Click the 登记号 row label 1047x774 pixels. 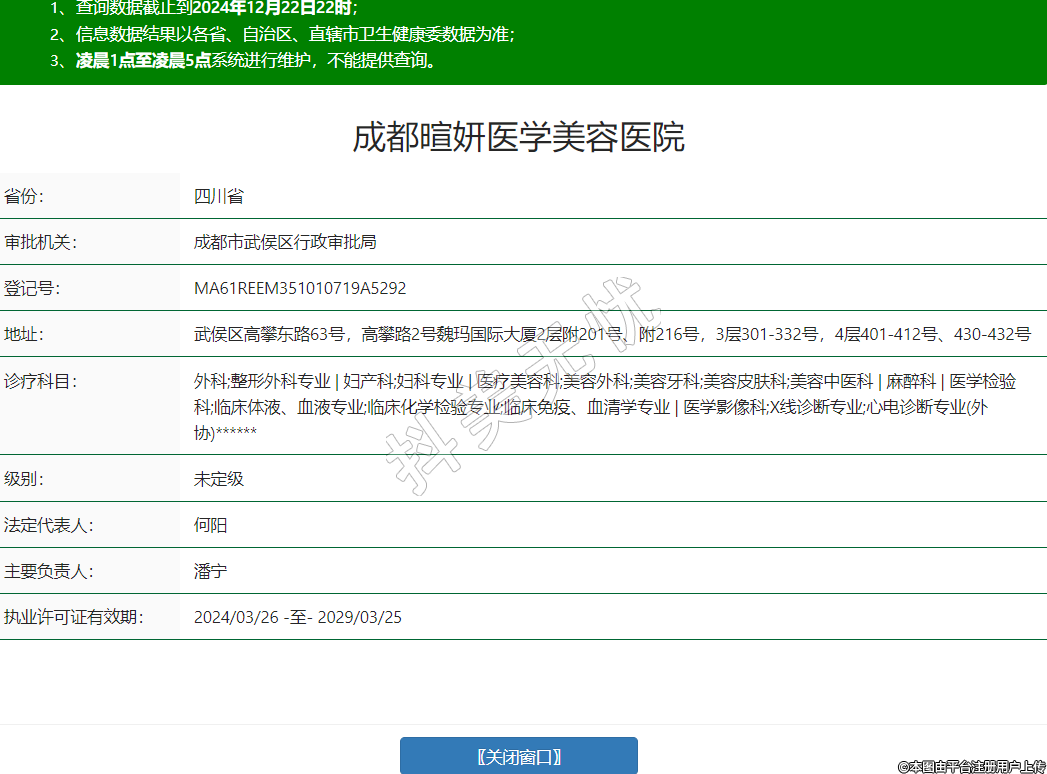point(33,288)
